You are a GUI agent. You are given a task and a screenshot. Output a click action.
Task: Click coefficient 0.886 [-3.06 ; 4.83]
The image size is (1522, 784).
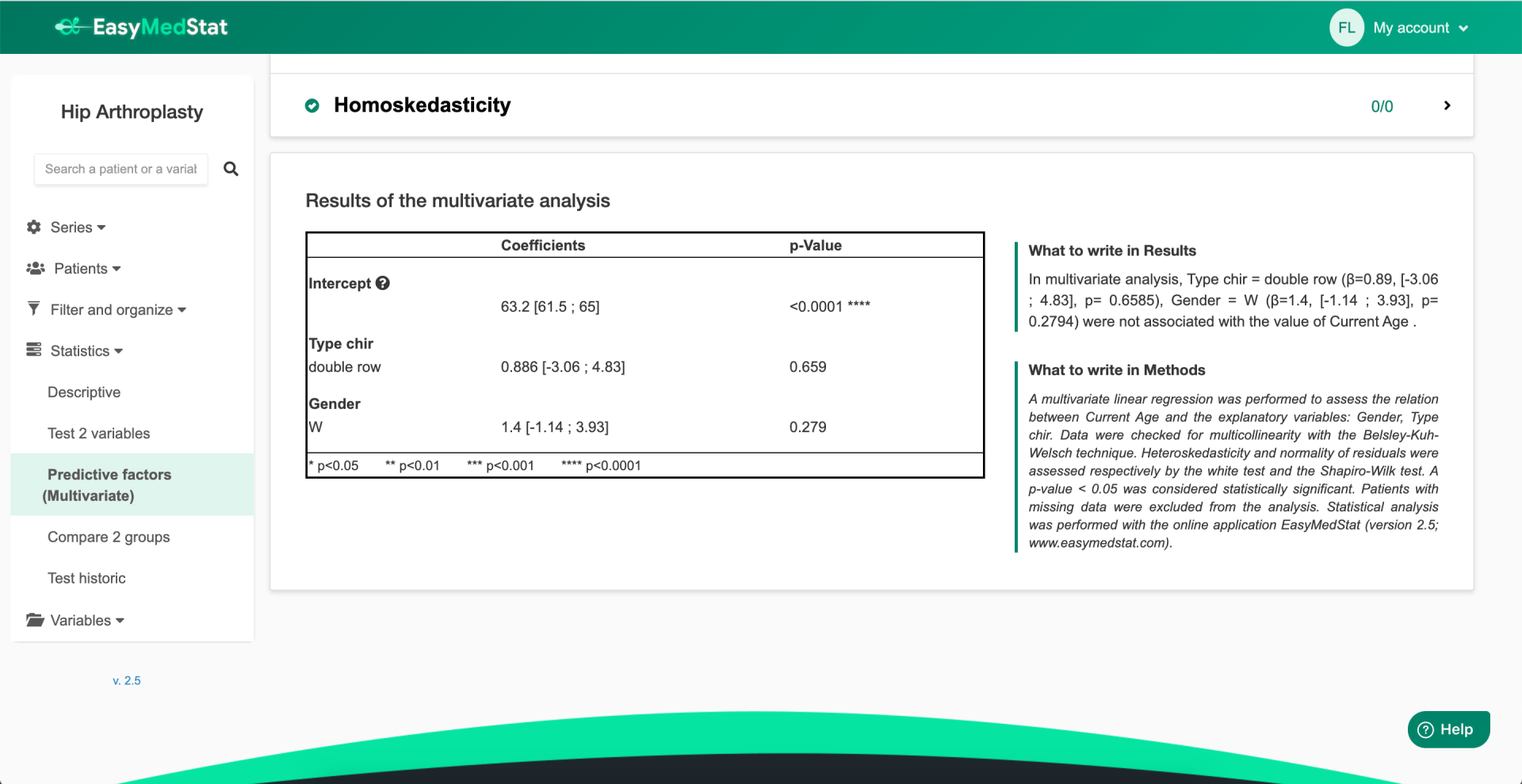(563, 367)
